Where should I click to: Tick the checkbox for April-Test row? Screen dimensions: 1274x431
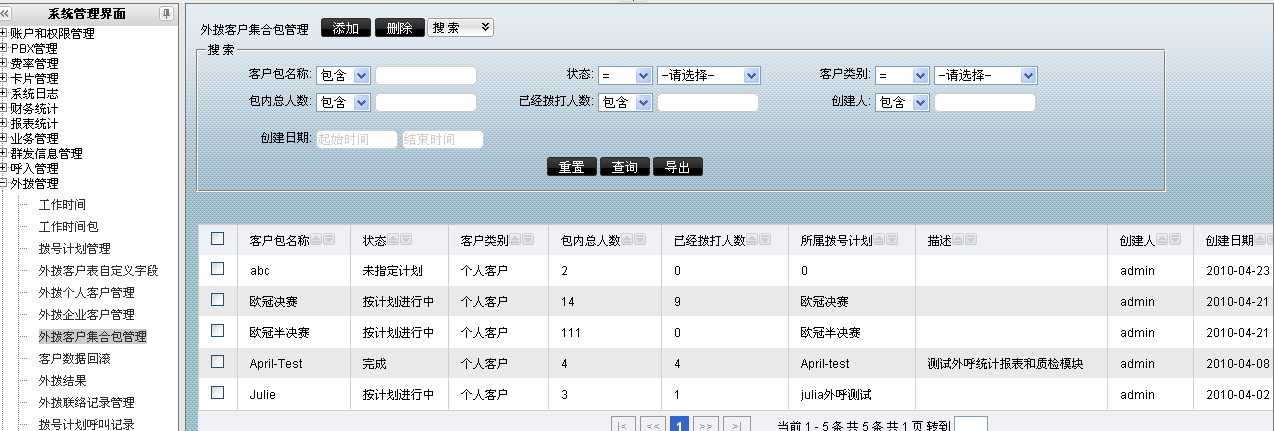[218, 362]
